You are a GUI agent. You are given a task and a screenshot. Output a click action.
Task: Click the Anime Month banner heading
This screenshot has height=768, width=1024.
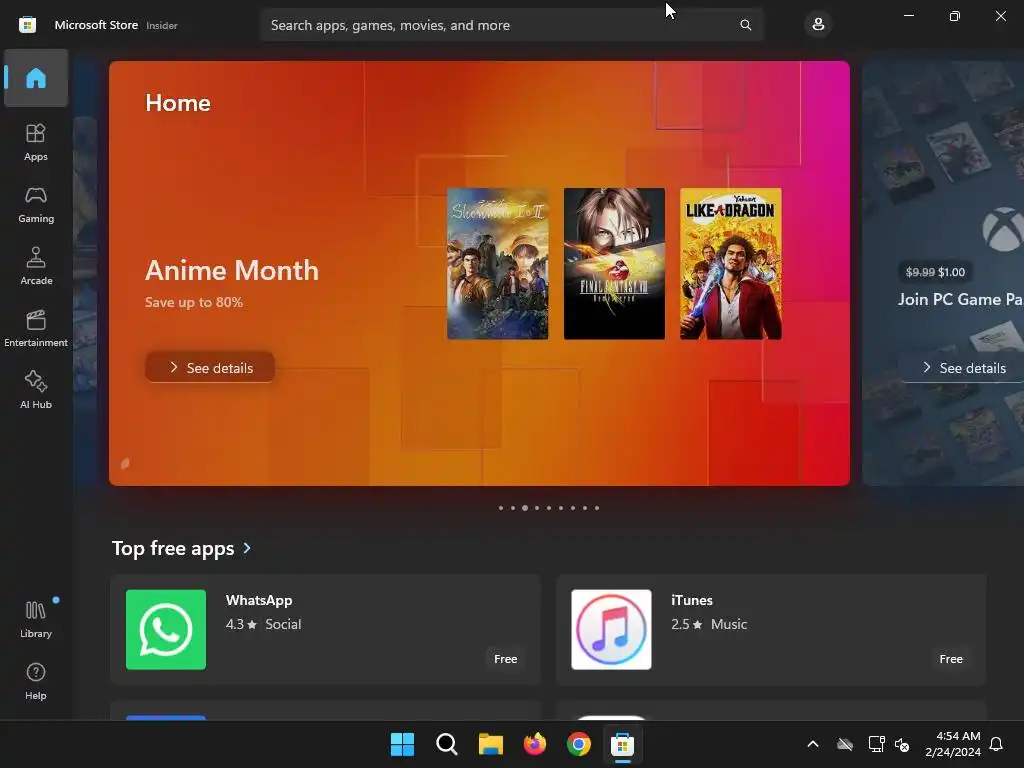click(232, 270)
